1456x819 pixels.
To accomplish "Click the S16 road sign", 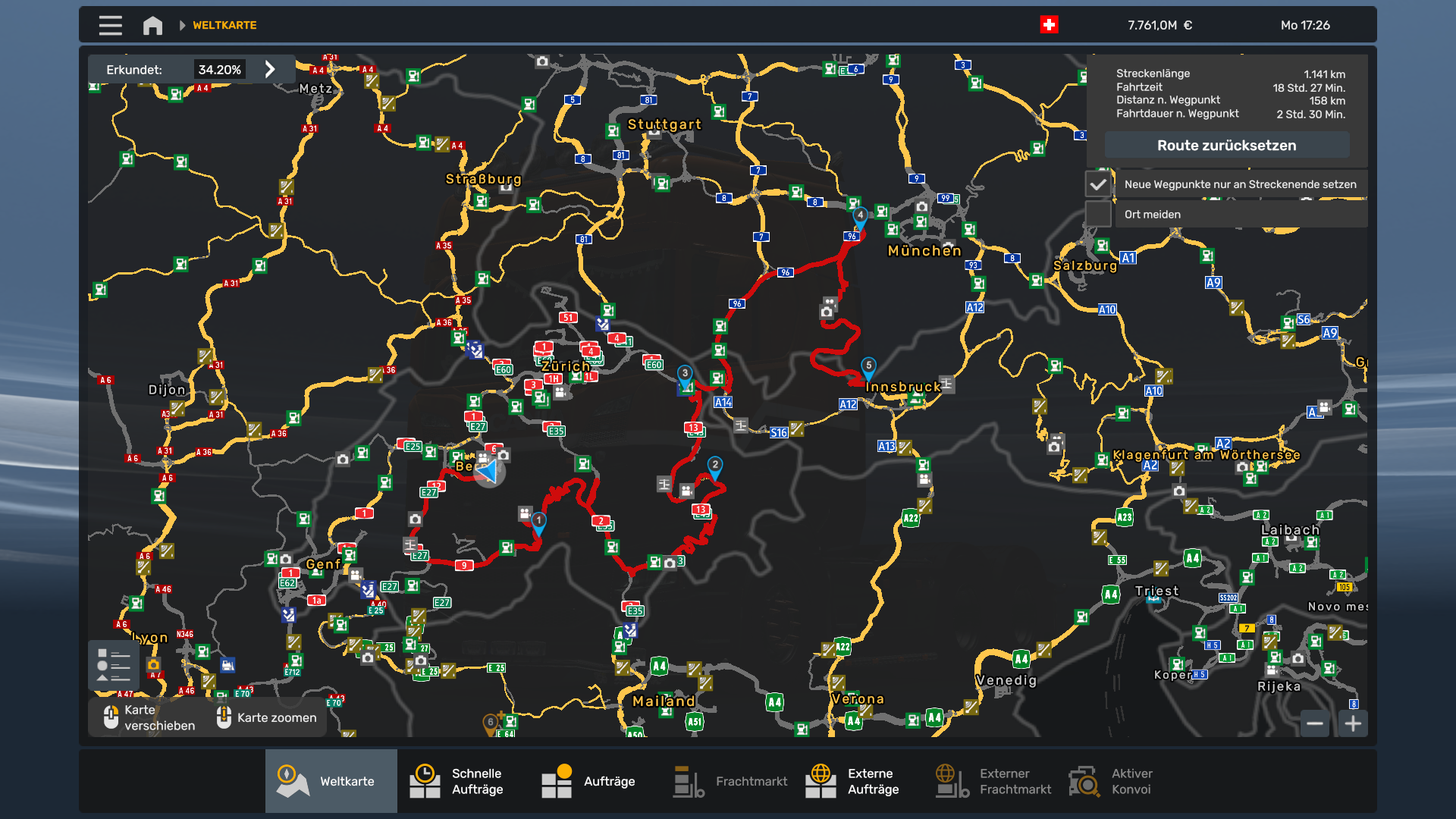I will pos(779,433).
